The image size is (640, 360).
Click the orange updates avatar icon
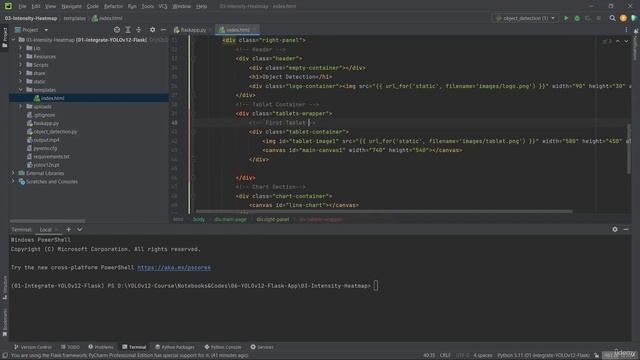point(623,18)
